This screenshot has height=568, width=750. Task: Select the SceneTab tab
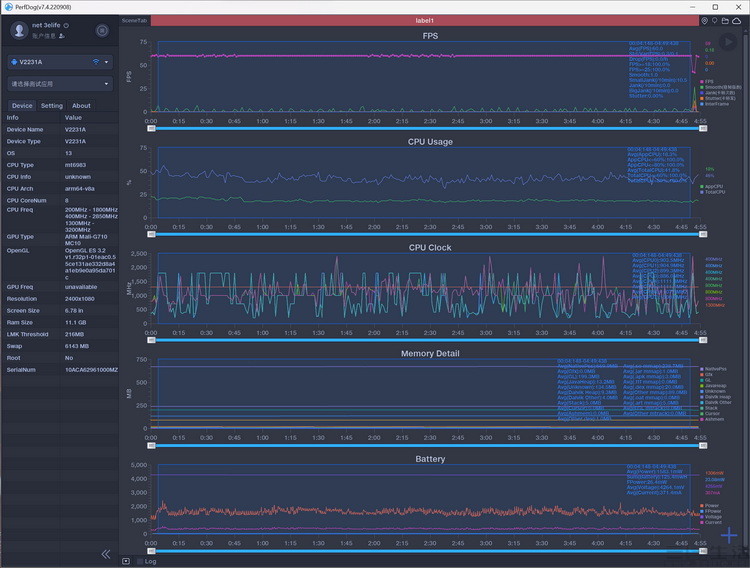134,21
